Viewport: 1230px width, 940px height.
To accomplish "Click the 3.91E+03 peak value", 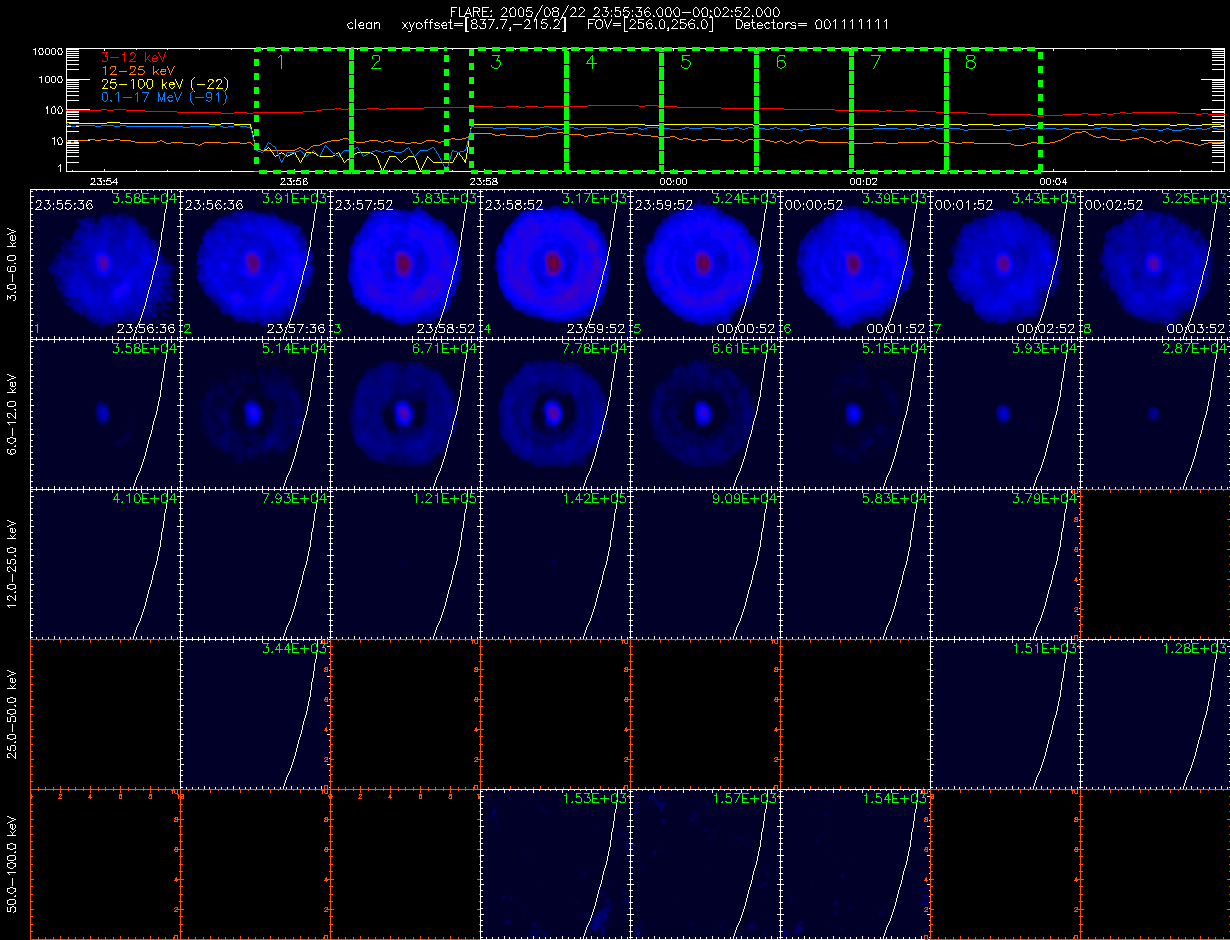I will pos(295,198).
